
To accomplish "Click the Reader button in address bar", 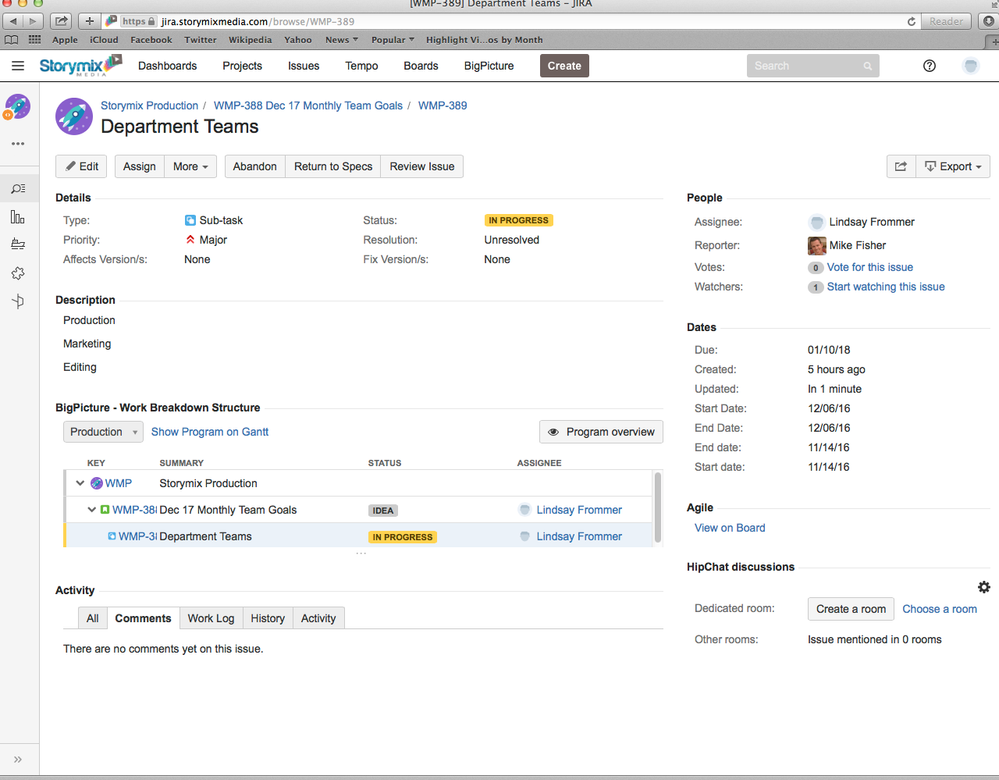I will click(x=945, y=22).
